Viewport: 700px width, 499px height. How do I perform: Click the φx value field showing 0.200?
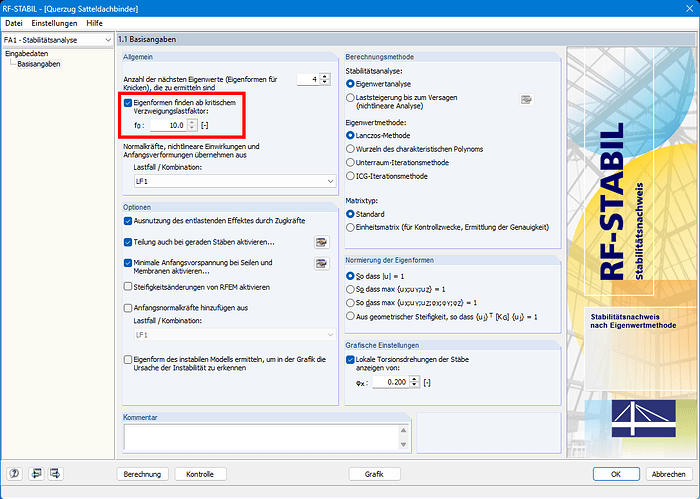(x=391, y=382)
